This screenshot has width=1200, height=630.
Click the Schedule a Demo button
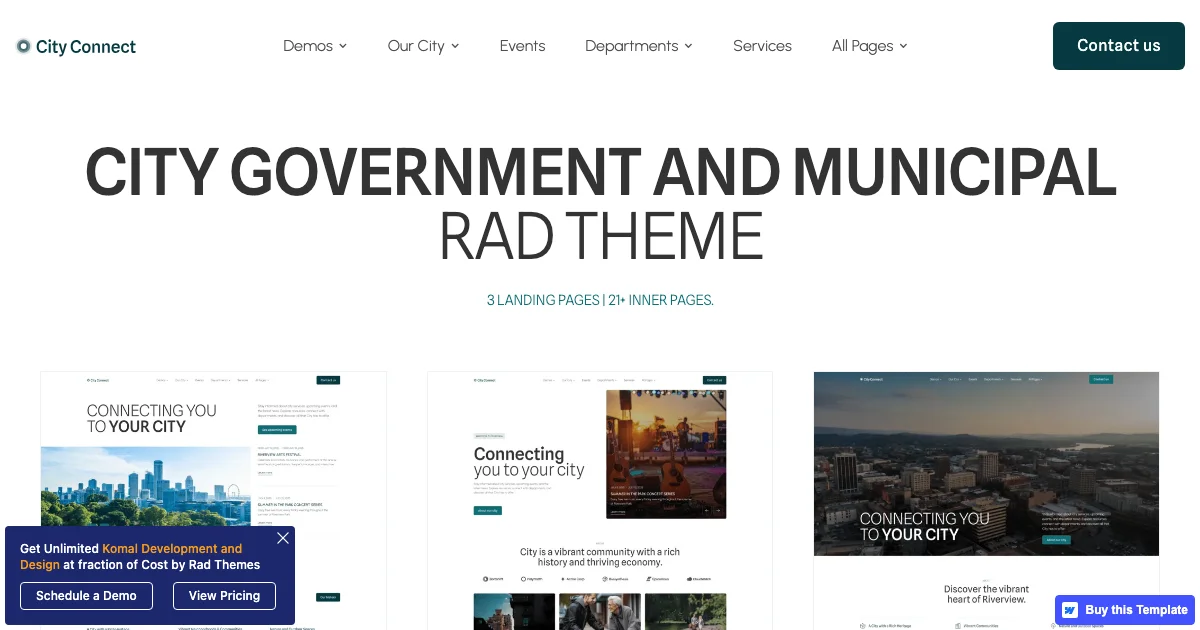click(x=86, y=596)
